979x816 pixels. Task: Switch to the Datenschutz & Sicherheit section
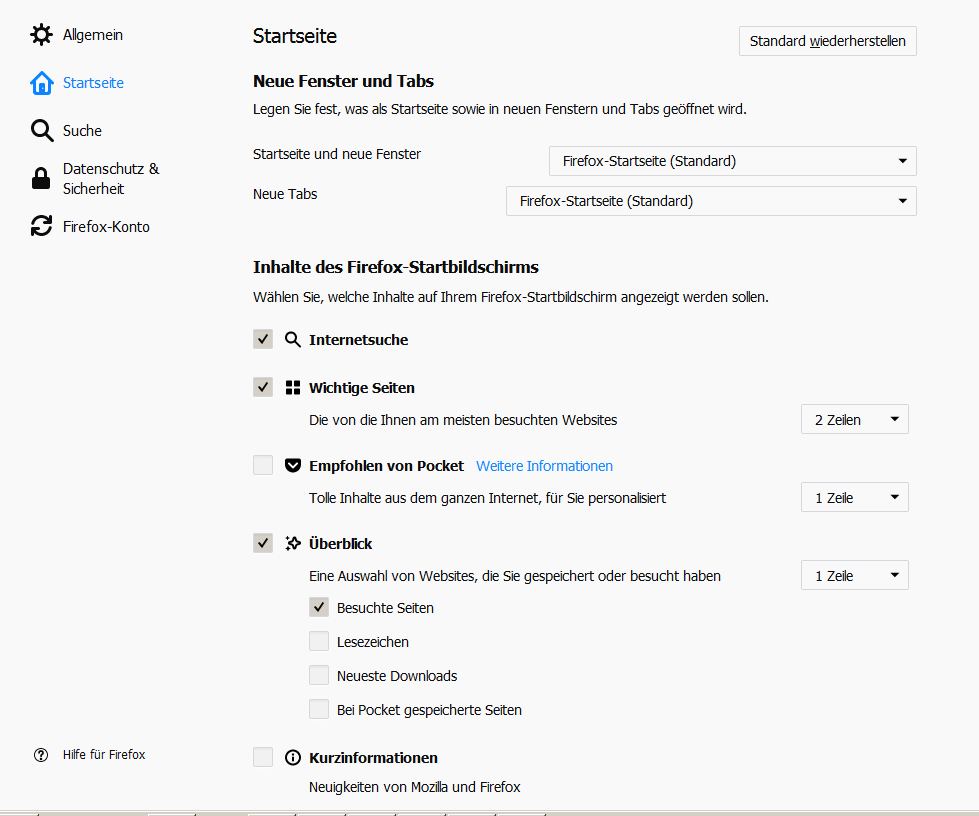[x=110, y=179]
